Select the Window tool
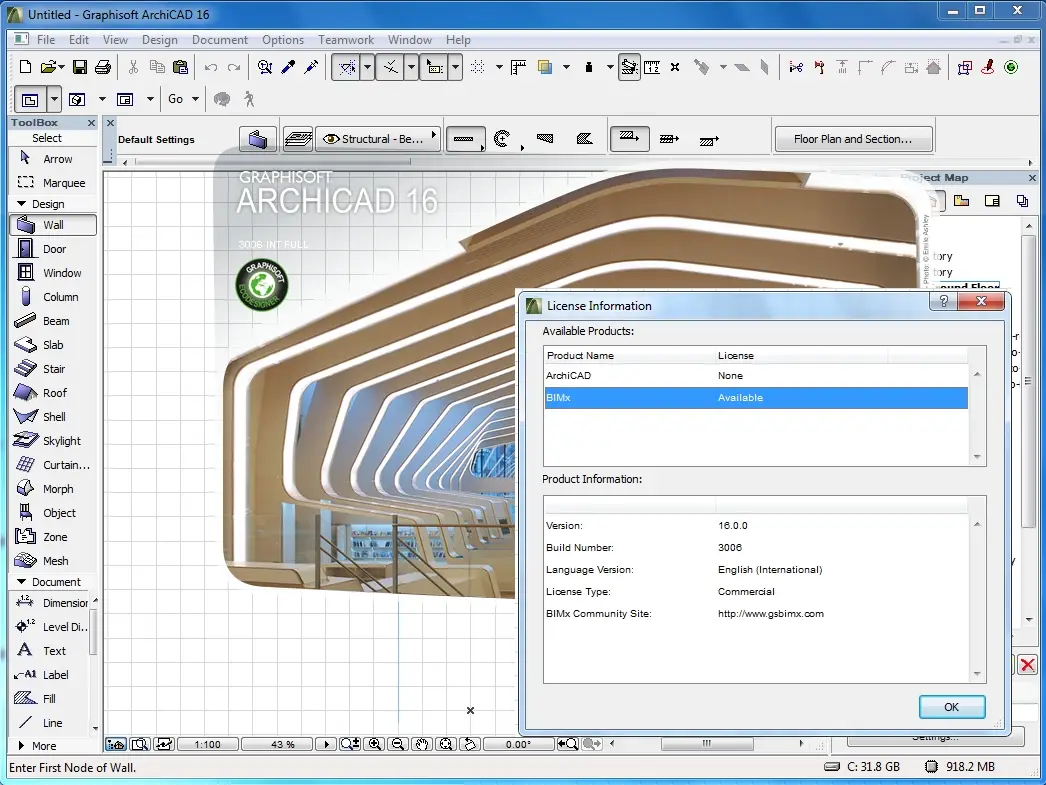 pos(53,273)
